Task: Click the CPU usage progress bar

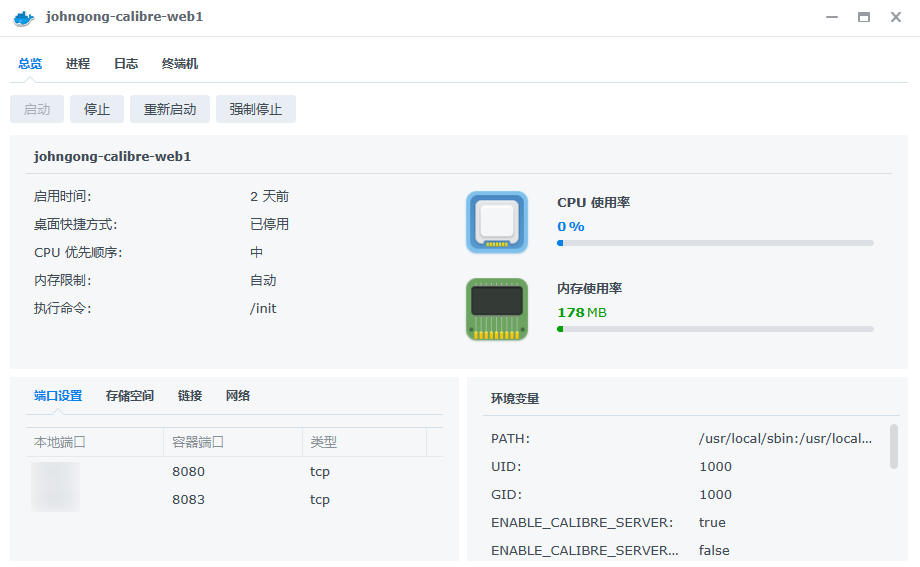Action: pyautogui.click(x=715, y=243)
